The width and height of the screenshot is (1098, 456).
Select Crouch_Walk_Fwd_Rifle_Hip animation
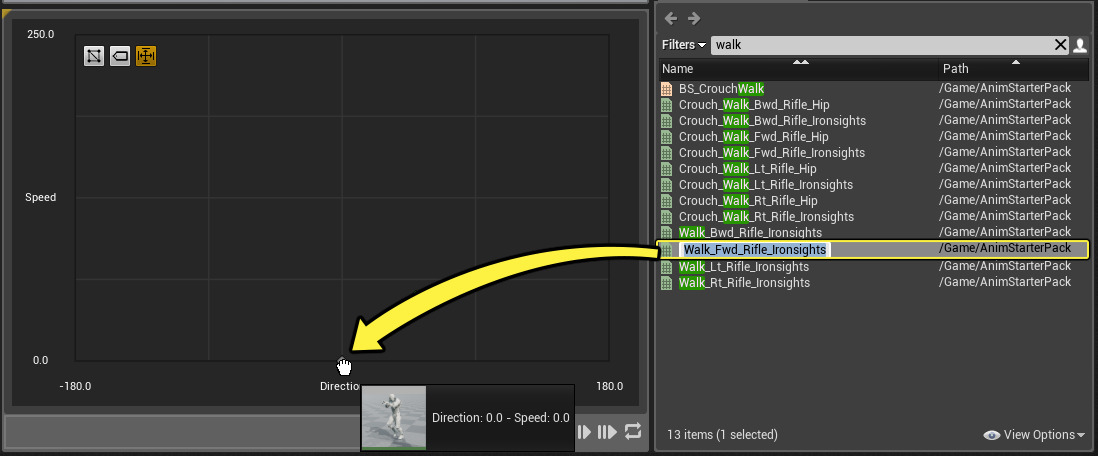coord(753,137)
